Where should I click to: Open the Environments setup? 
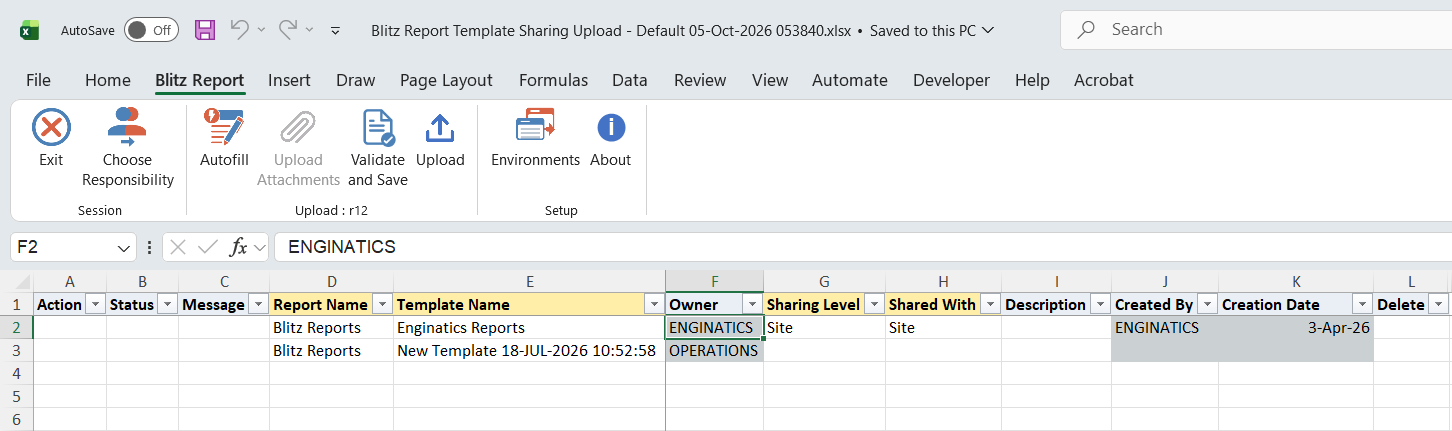[x=535, y=138]
